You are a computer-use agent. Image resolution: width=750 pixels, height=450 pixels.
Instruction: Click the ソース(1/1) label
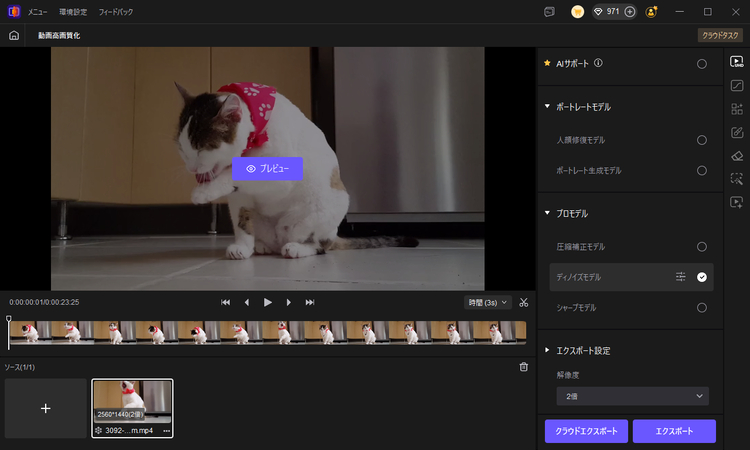(x=20, y=367)
